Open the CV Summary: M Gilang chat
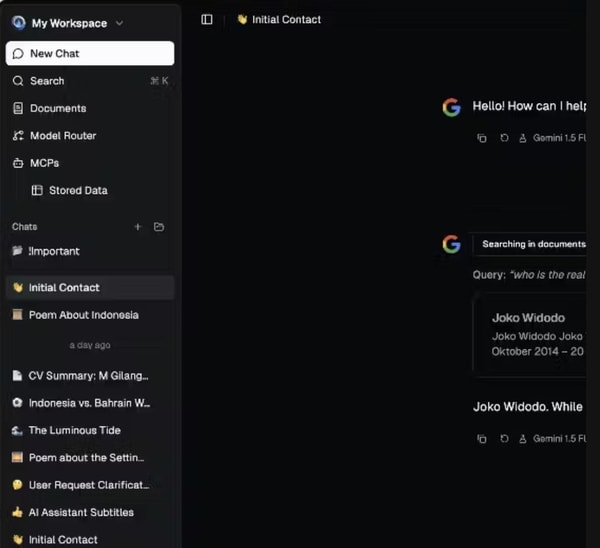This screenshot has width=600, height=548. click(88, 376)
